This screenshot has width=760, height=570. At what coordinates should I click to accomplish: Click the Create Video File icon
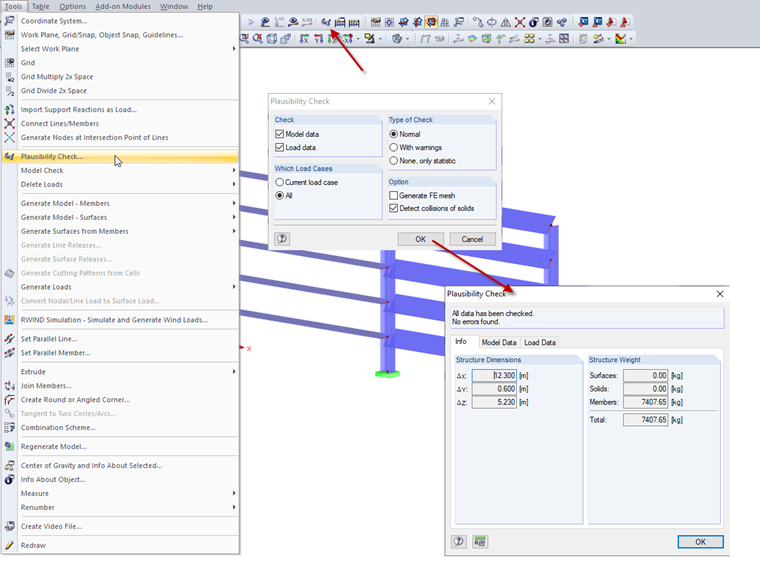point(9,526)
